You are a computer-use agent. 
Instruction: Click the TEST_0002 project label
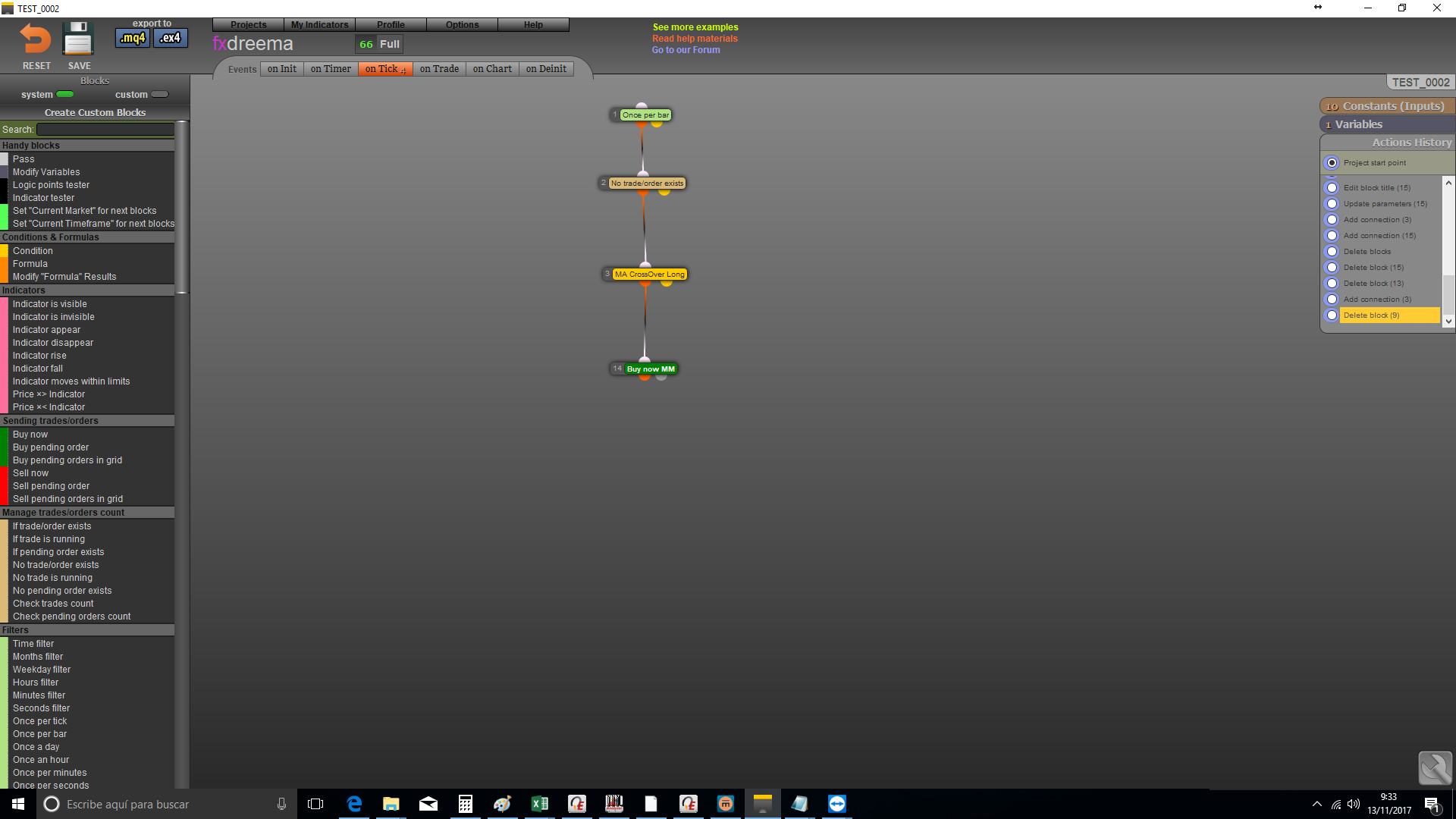click(1420, 83)
